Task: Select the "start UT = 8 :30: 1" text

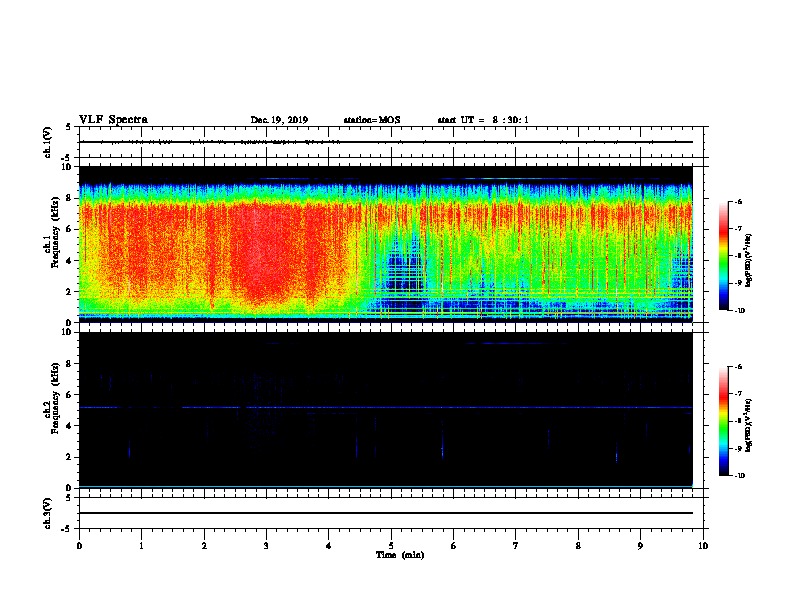Action: click(x=483, y=120)
